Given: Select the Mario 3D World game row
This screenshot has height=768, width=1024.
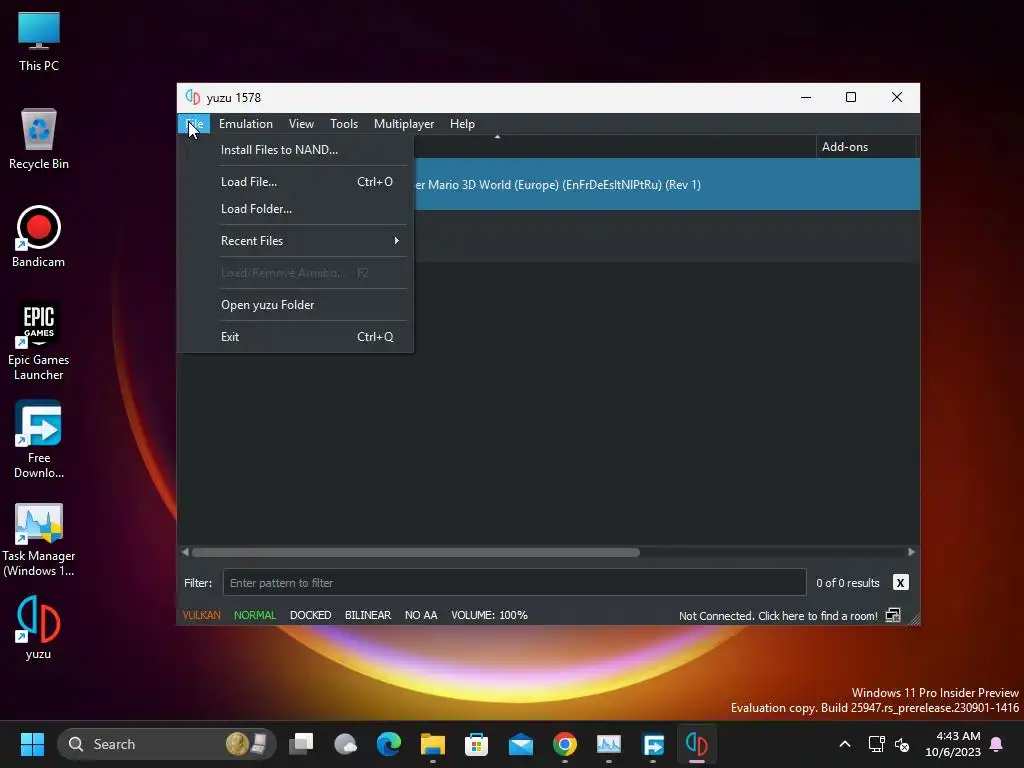Looking at the screenshot, I should (x=667, y=185).
